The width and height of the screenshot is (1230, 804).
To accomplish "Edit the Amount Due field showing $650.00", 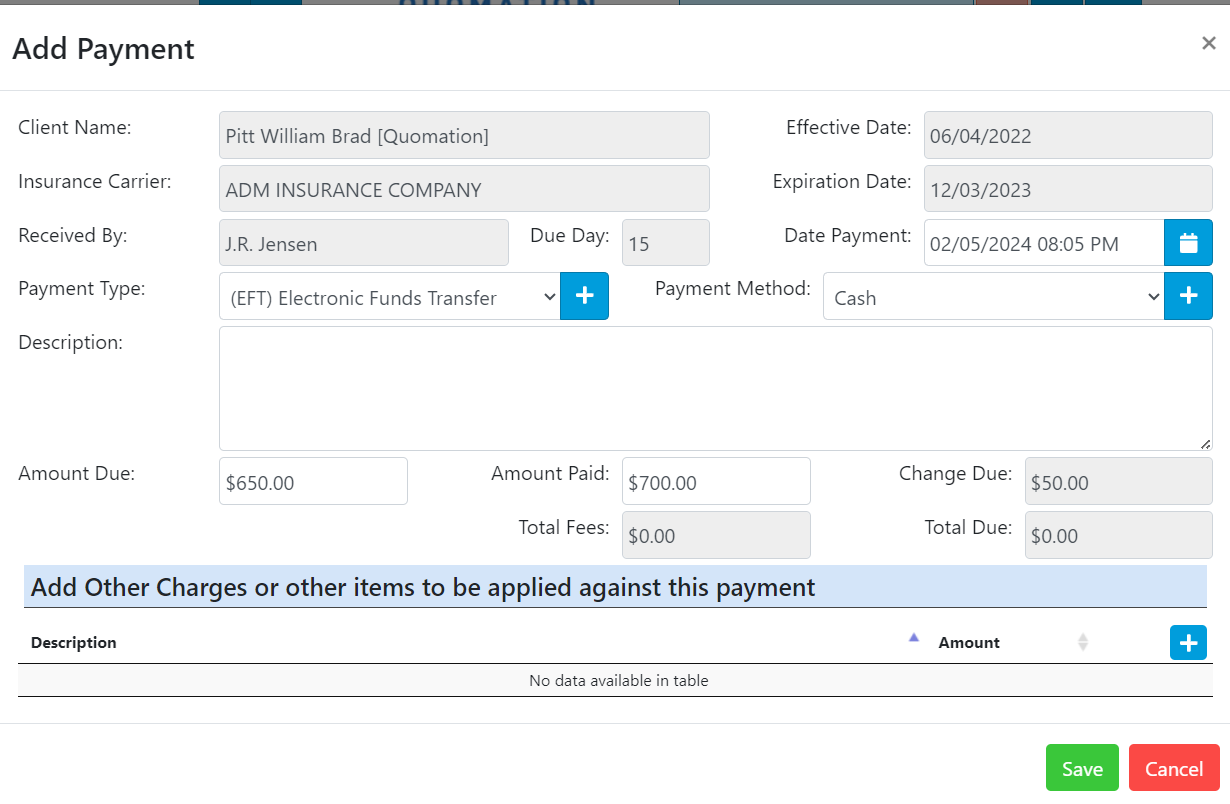I will coord(313,481).
